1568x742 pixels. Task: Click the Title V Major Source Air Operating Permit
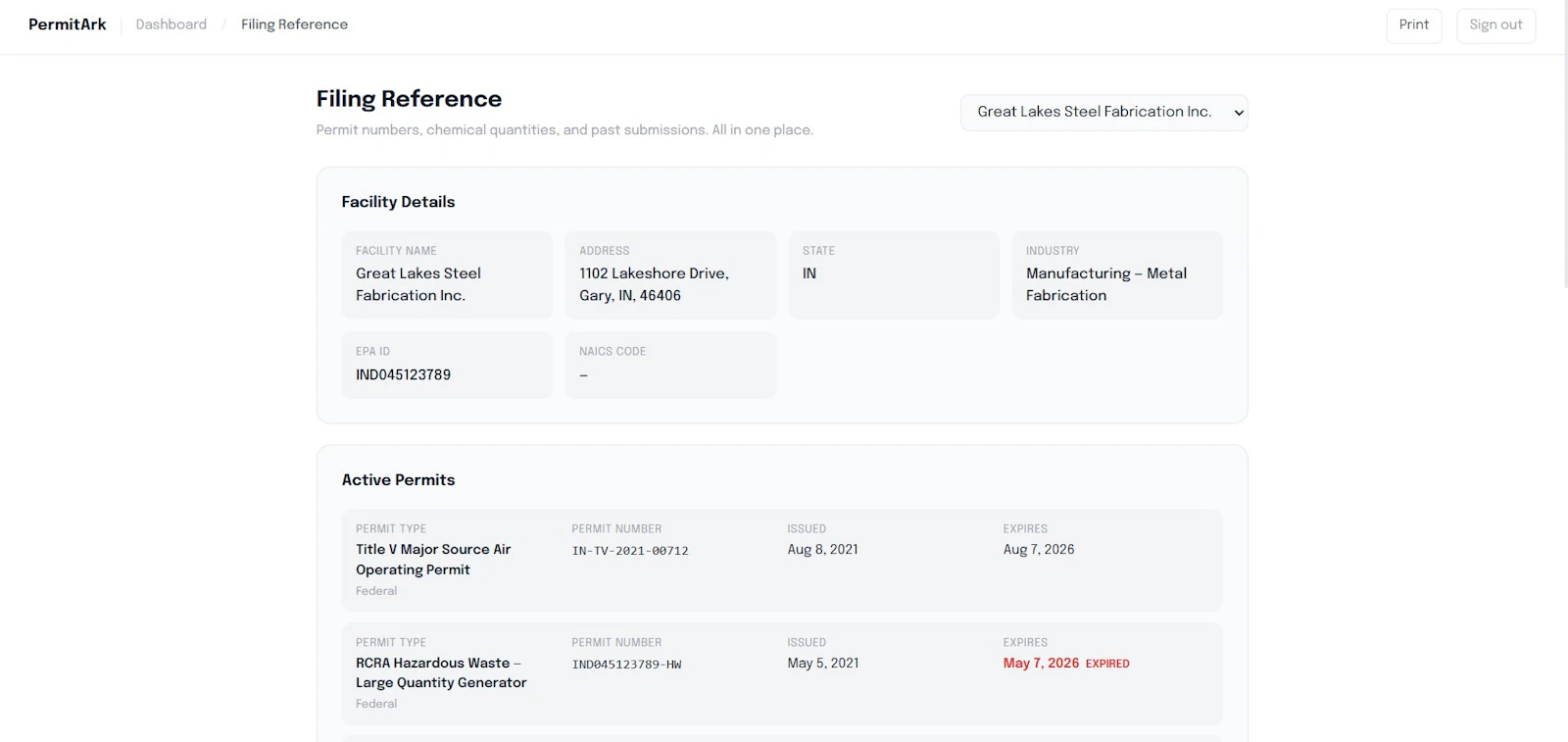pyautogui.click(x=433, y=560)
